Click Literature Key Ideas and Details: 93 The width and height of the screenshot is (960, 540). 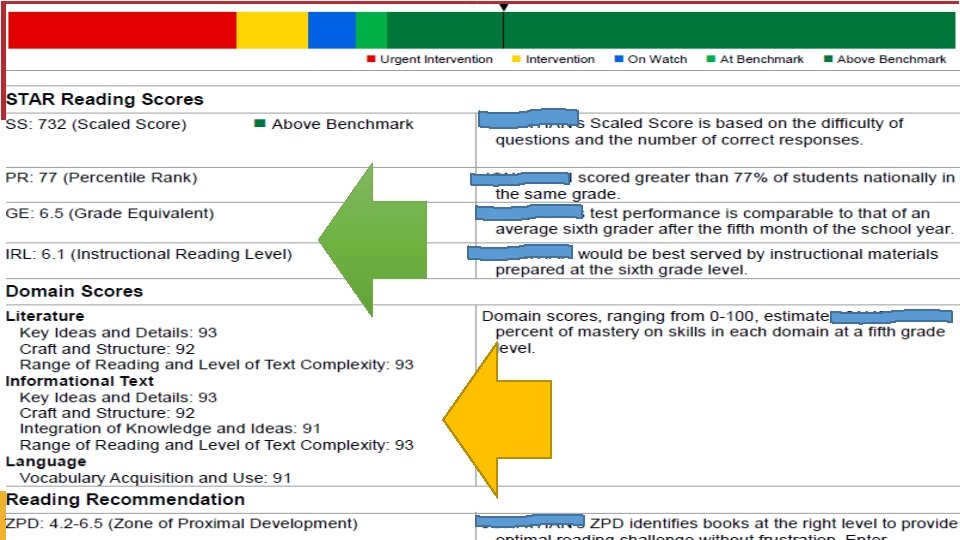tap(118, 332)
